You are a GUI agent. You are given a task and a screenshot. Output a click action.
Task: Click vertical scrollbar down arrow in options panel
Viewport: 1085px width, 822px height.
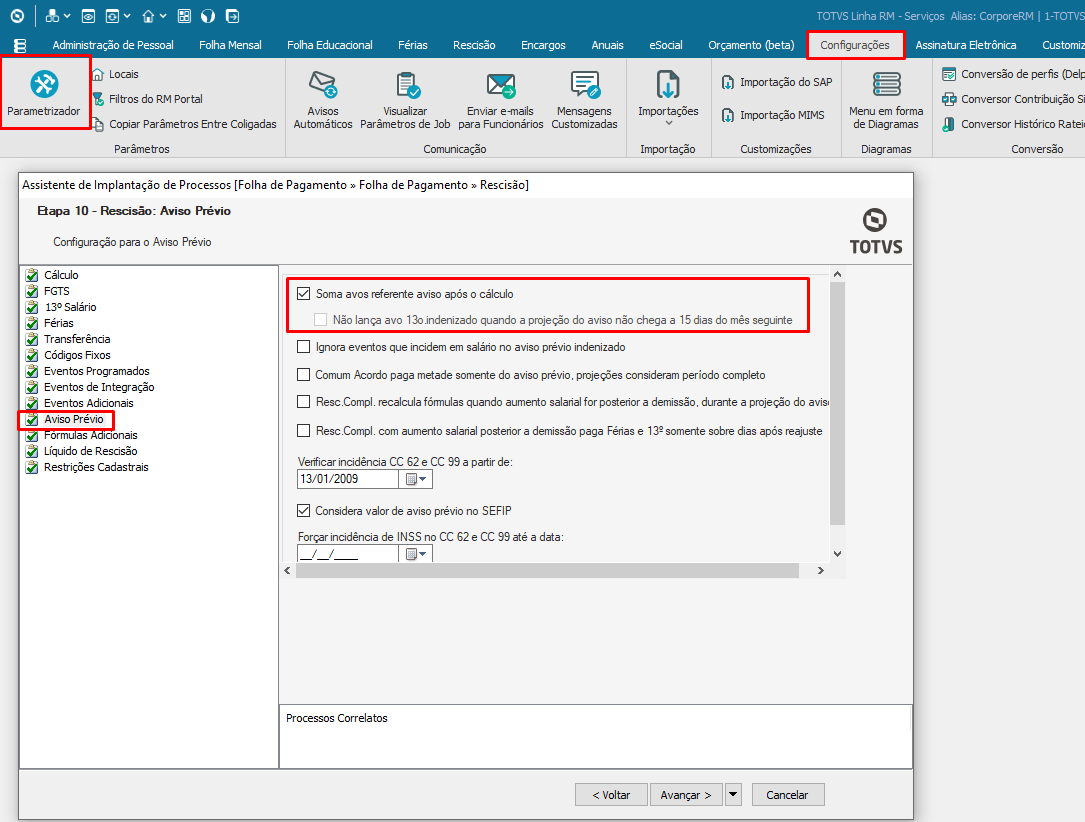(x=837, y=554)
